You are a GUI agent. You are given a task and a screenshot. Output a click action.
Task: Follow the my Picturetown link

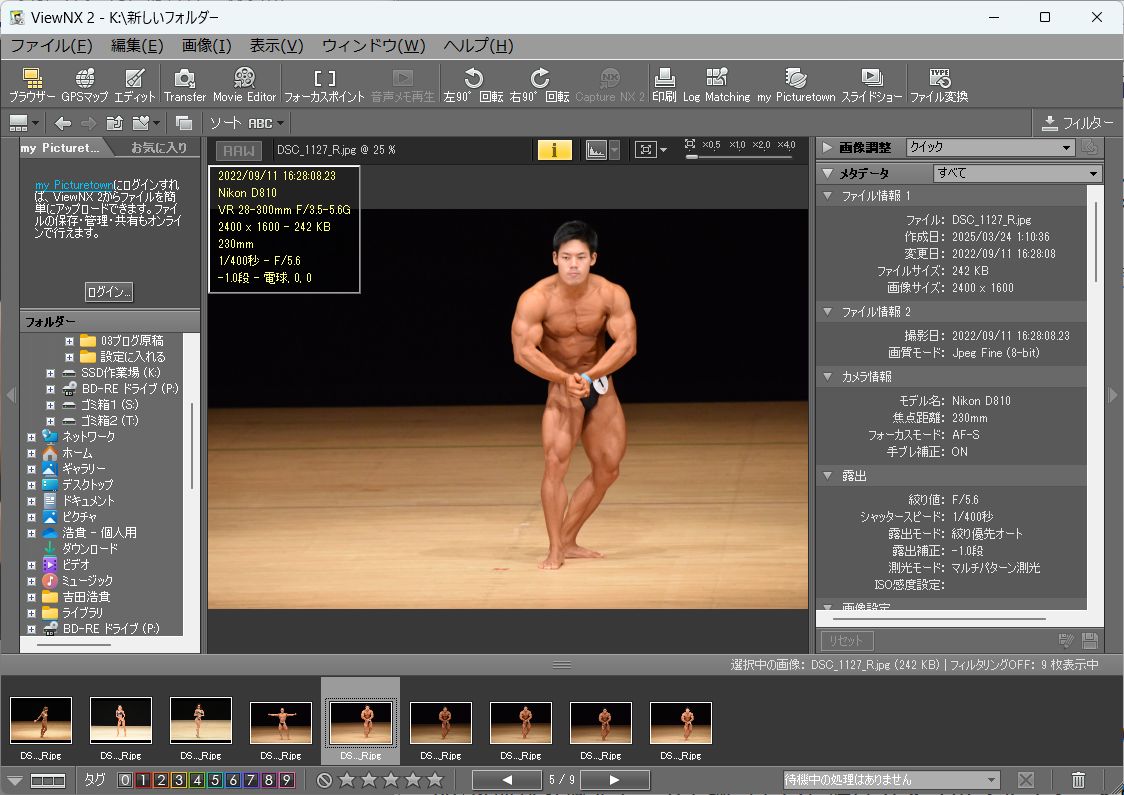[x=74, y=185]
